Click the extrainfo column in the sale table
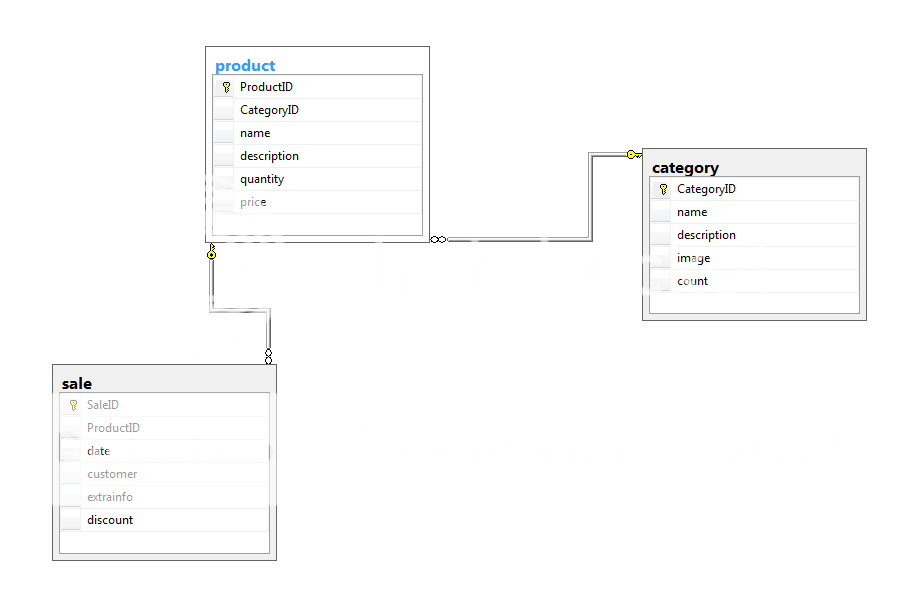 tap(110, 496)
